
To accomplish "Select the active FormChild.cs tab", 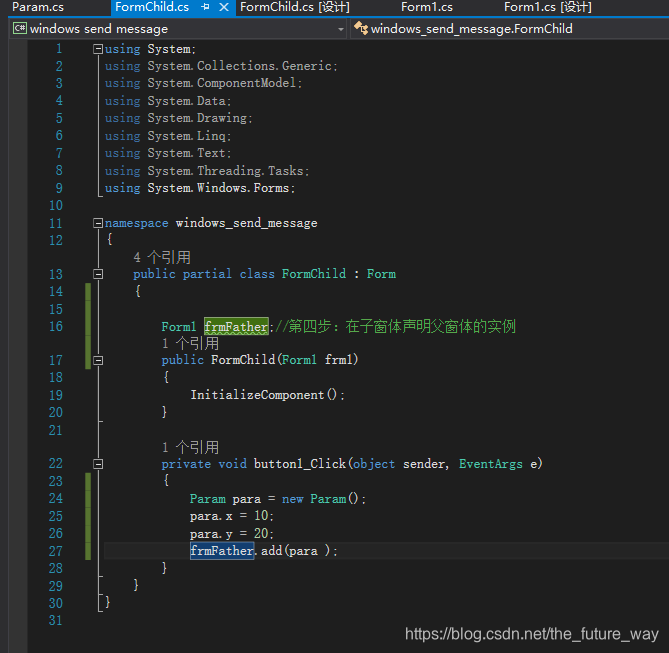I will tap(152, 7).
